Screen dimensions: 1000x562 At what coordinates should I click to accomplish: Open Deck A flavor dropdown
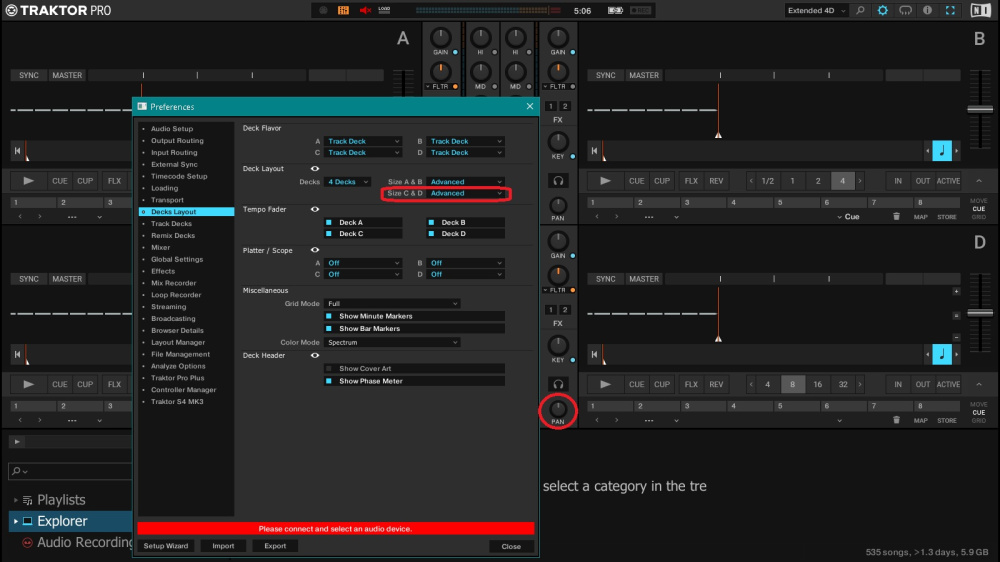point(363,141)
